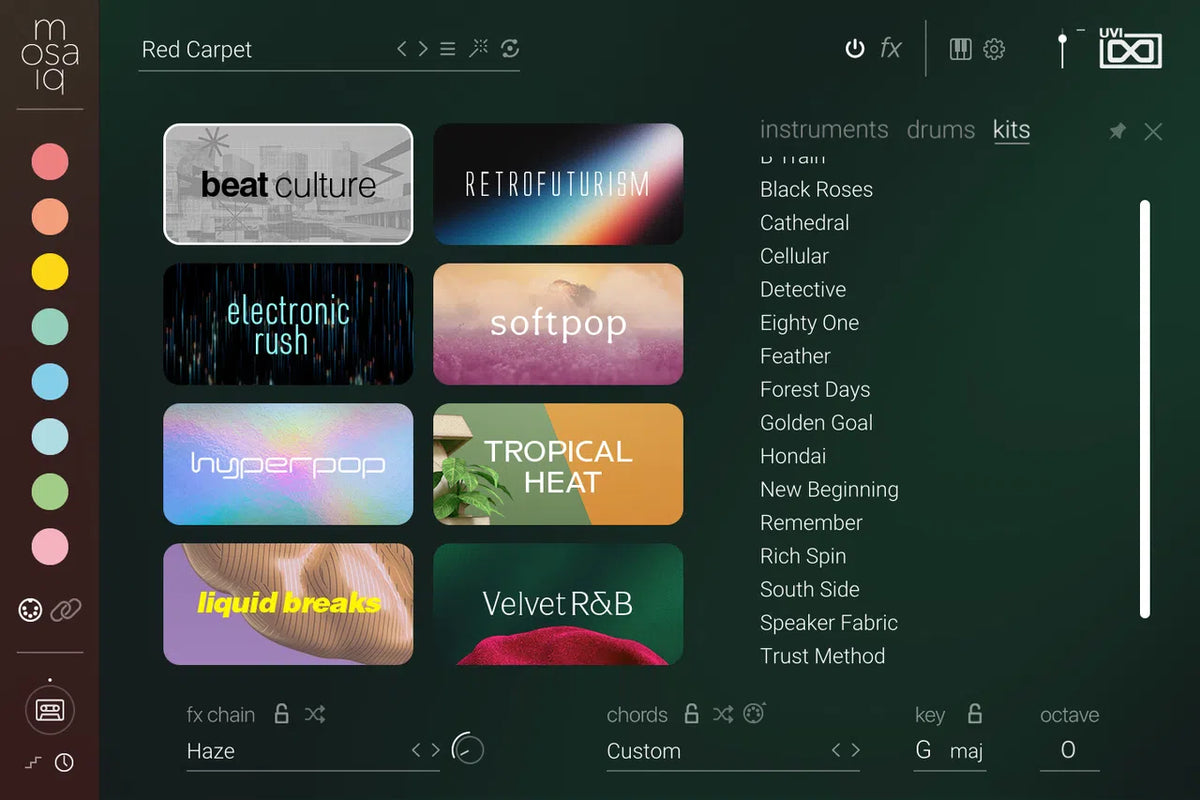Image resolution: width=1200 pixels, height=800 pixels.
Task: Shuffle the fx chain selection
Action: 315,714
